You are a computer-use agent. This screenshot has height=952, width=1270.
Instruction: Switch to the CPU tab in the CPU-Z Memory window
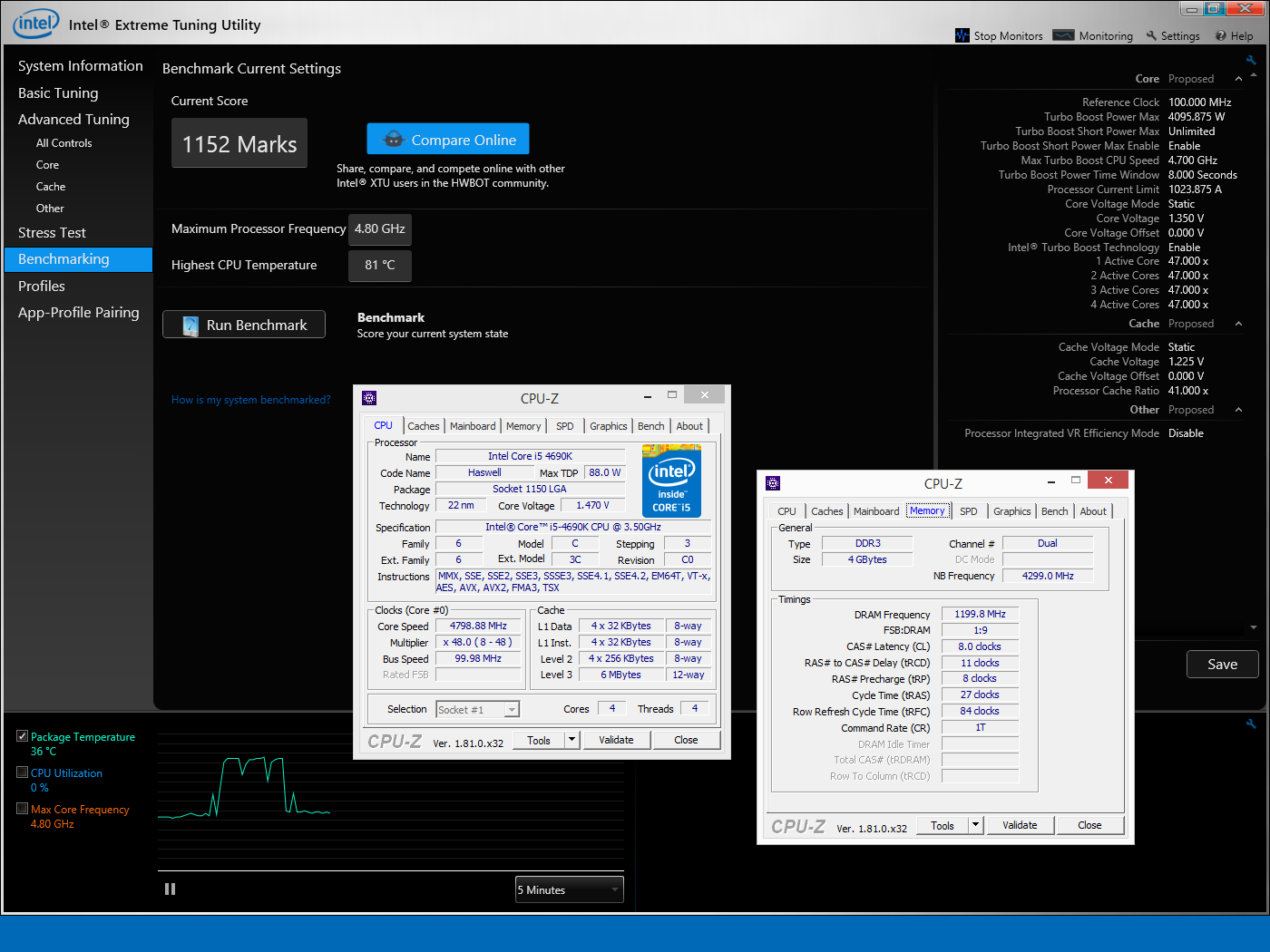(786, 511)
